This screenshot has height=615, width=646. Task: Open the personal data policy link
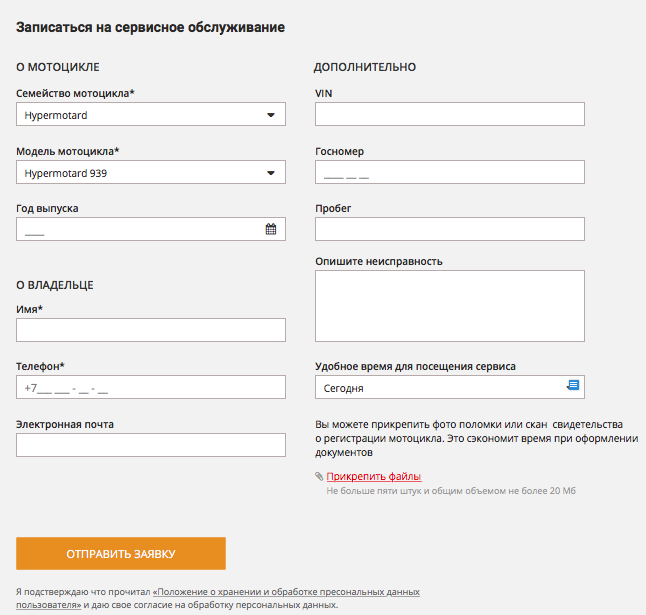[285, 592]
